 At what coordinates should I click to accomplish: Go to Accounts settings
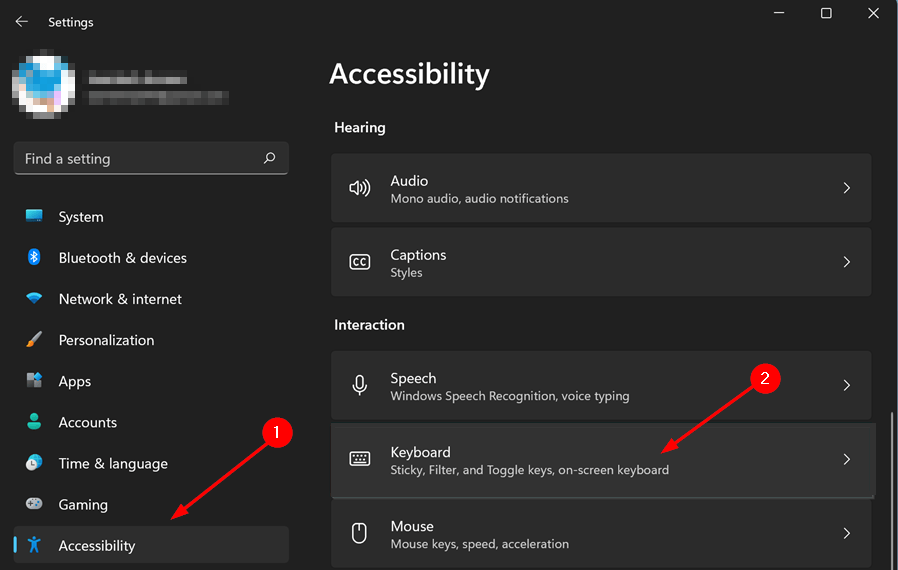[151, 422]
